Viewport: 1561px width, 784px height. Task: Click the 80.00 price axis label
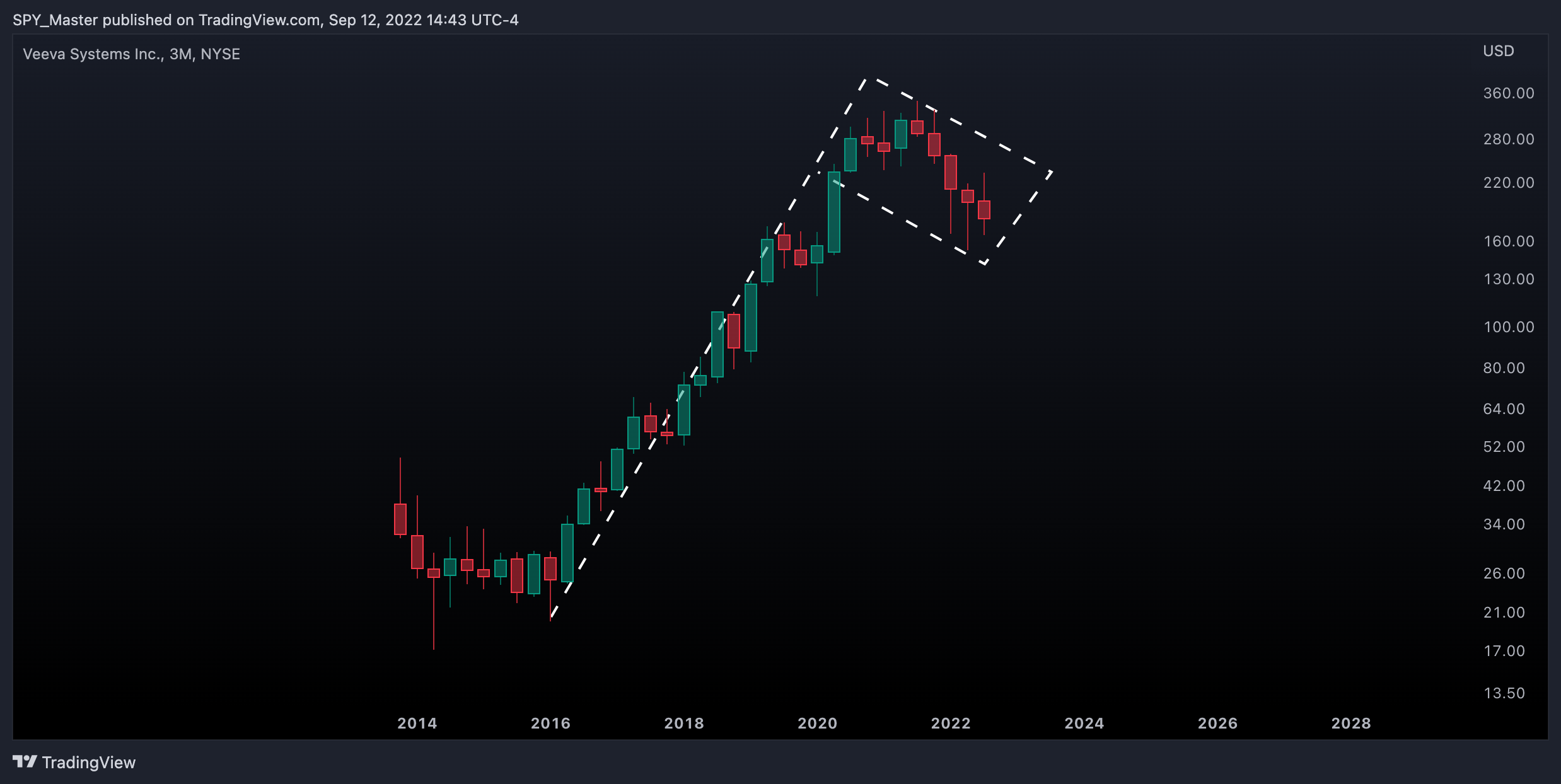(x=1504, y=368)
